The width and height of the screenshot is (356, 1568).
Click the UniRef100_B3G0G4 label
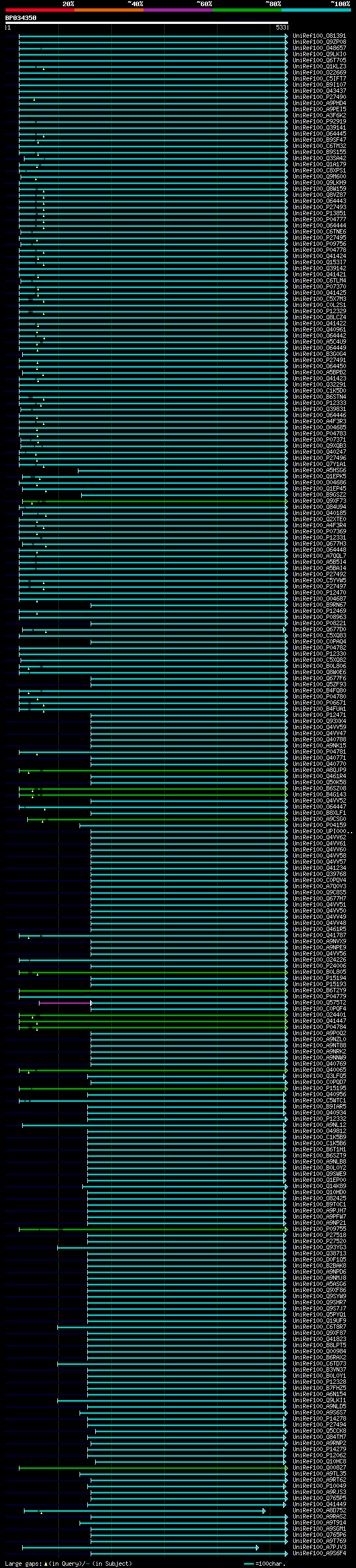(319, 354)
